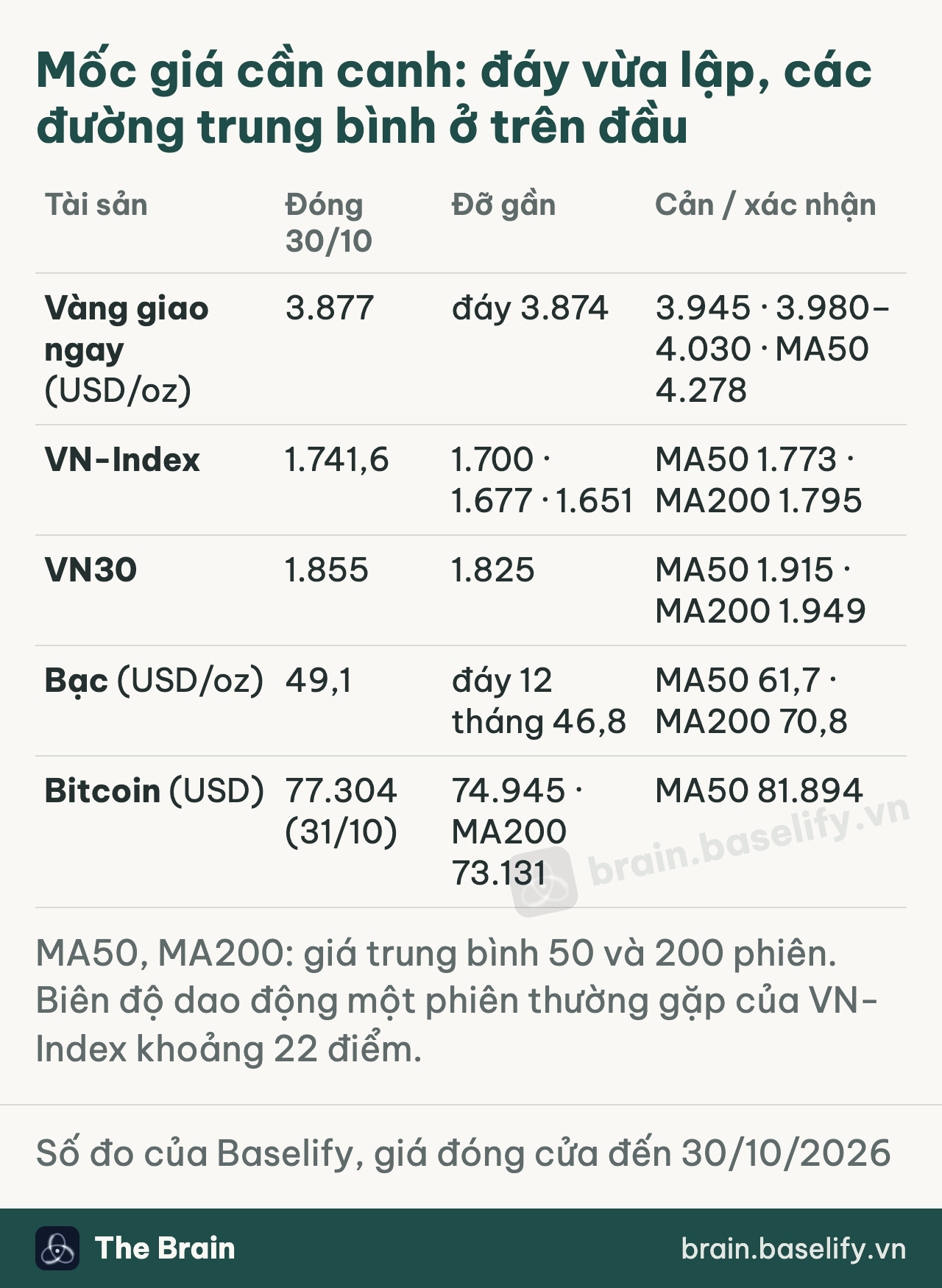Select the Cản / xác nhận header
This screenshot has width=942, height=1288.
pyautogui.click(x=765, y=205)
